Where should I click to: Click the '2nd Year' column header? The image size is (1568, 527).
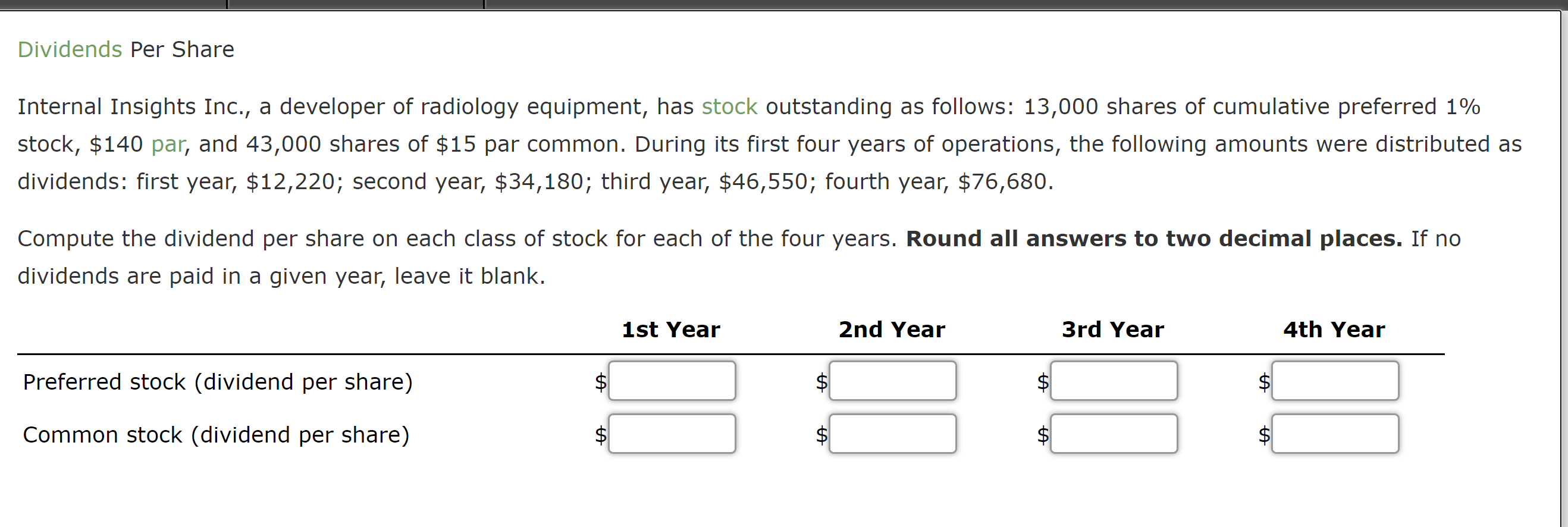892,329
